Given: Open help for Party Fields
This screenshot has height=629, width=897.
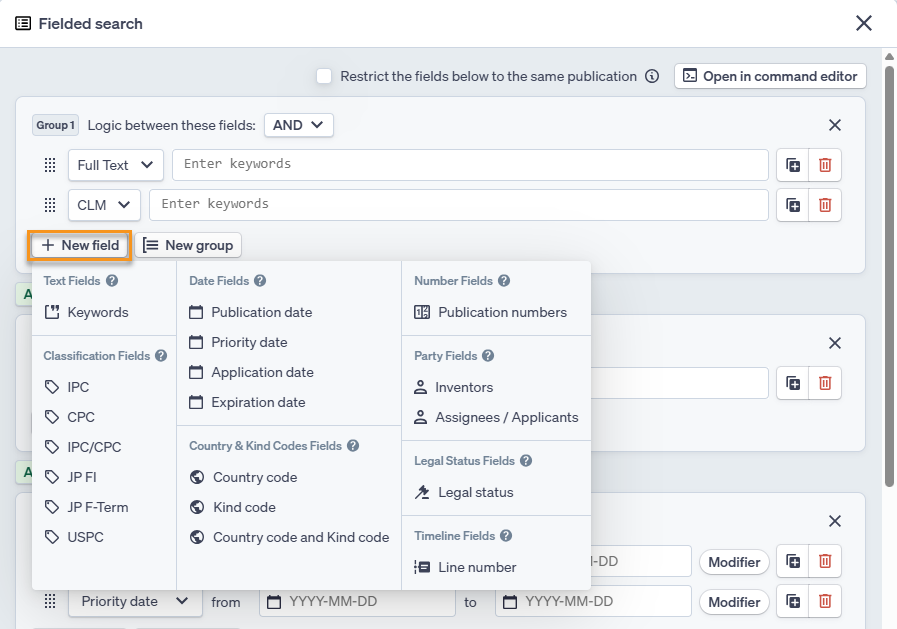Looking at the screenshot, I should (488, 356).
